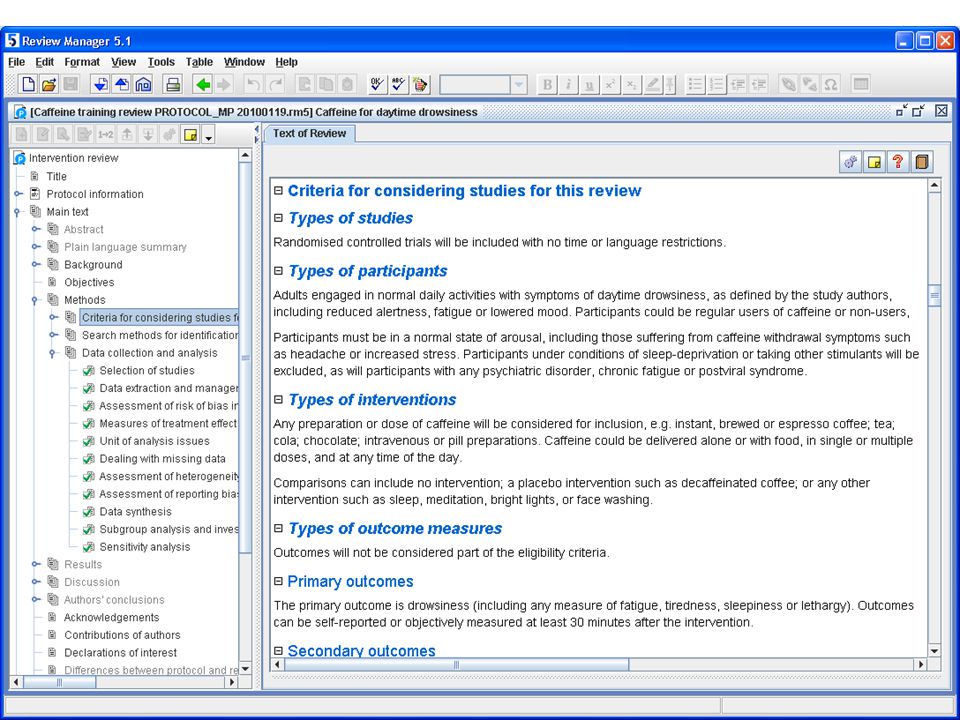Viewport: 960px width, 720px height.
Task: Toggle Italic formatting button
Action: (x=568, y=84)
